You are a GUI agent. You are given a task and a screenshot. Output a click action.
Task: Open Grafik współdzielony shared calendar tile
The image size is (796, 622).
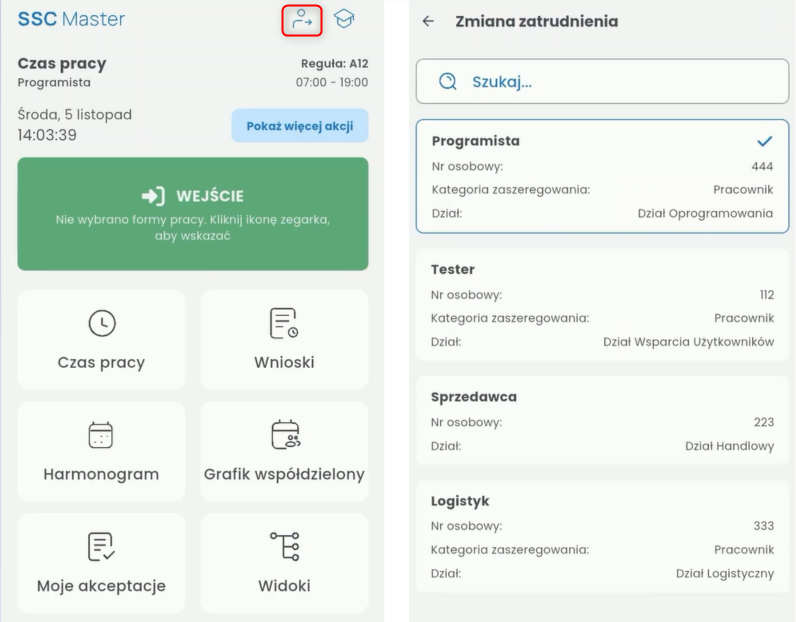[284, 451]
